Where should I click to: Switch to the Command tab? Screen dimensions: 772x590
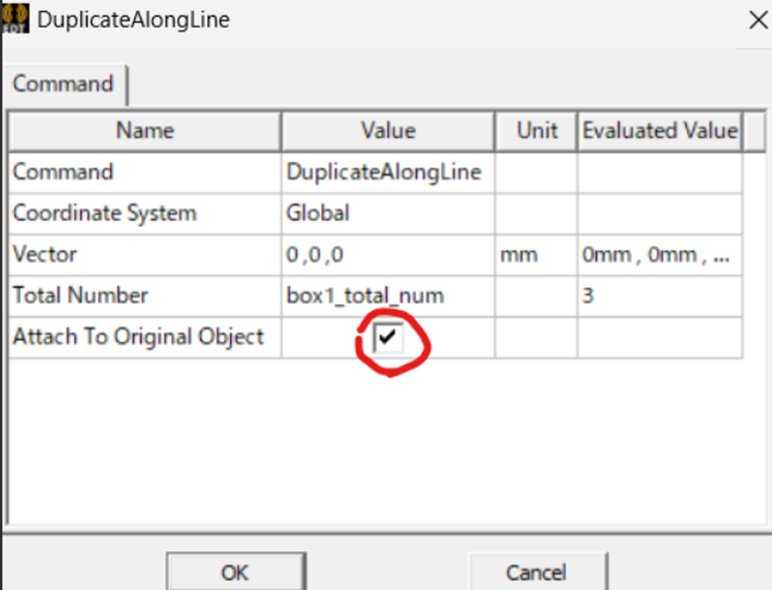click(63, 84)
